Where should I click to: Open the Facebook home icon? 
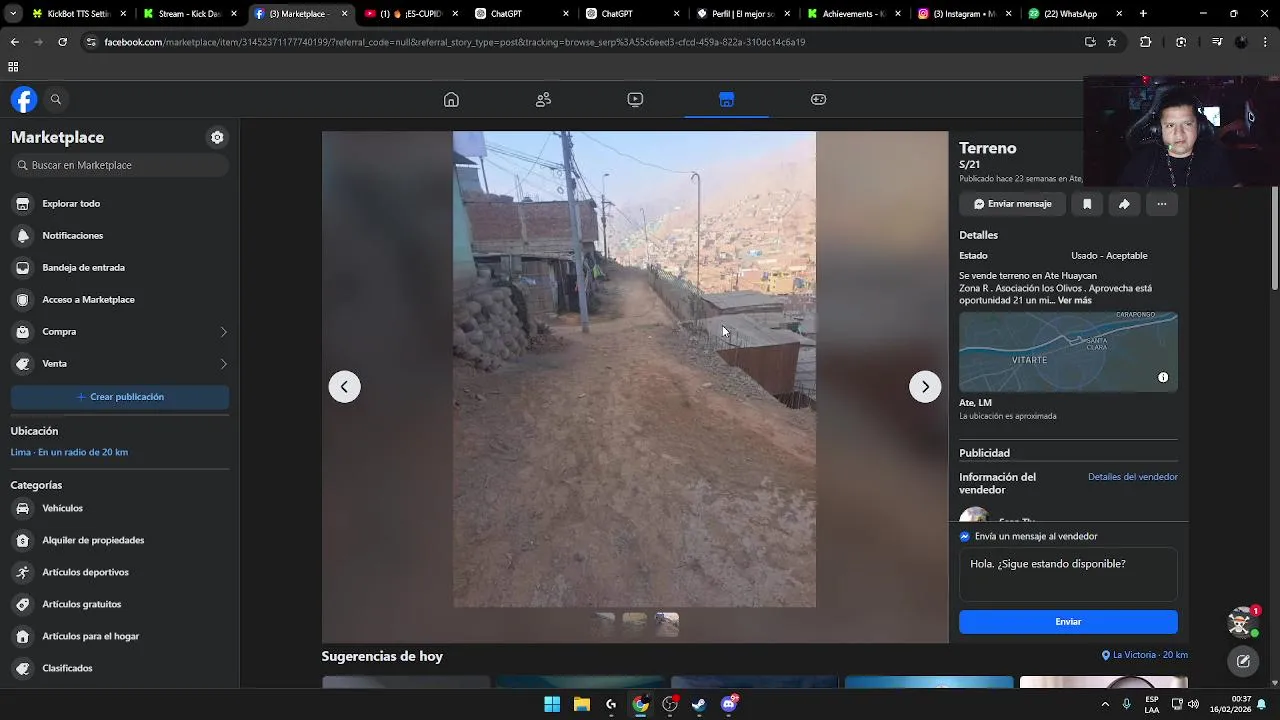point(451,99)
